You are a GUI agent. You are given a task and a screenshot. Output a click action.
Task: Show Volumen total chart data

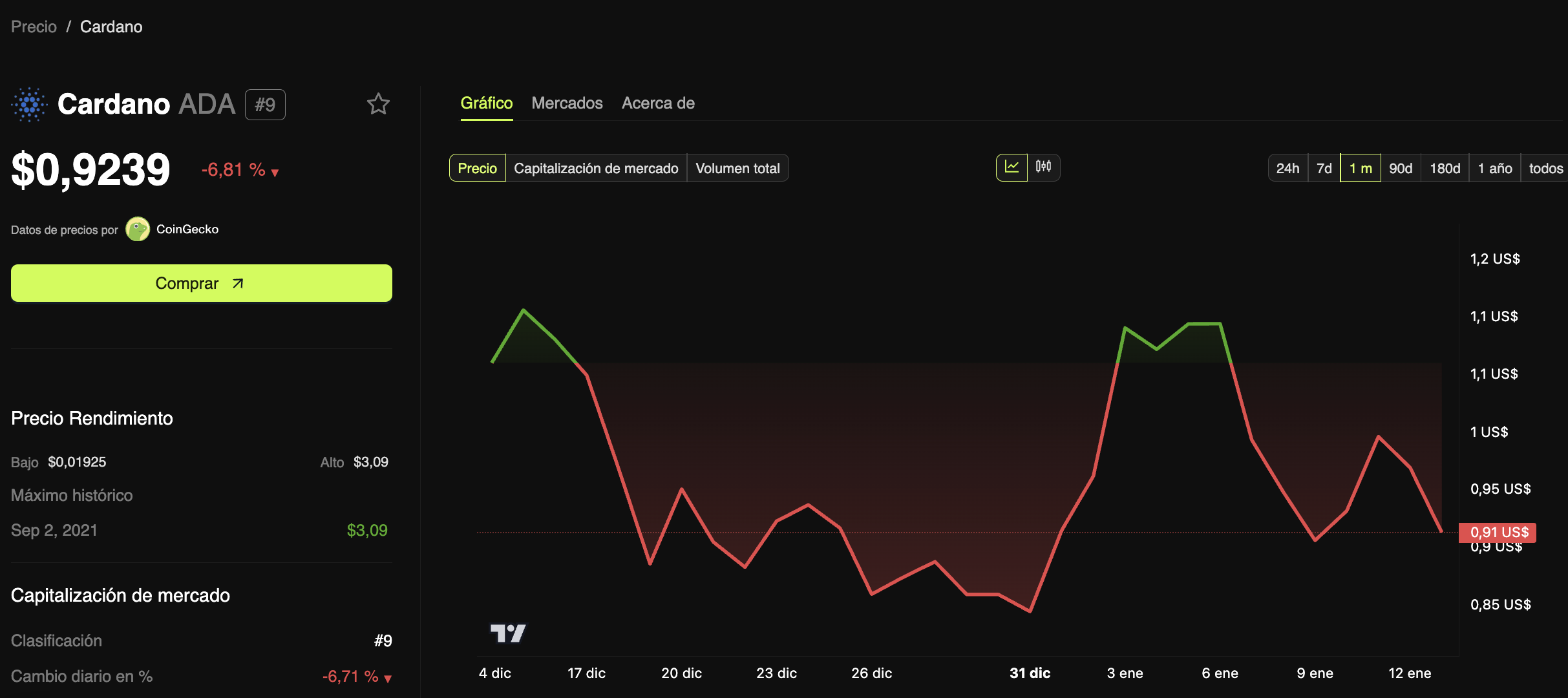point(737,168)
